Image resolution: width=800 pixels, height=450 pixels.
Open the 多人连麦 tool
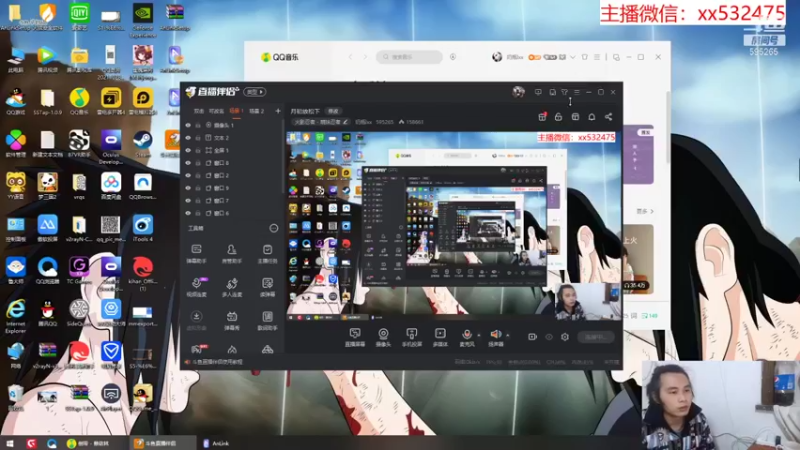[232, 287]
